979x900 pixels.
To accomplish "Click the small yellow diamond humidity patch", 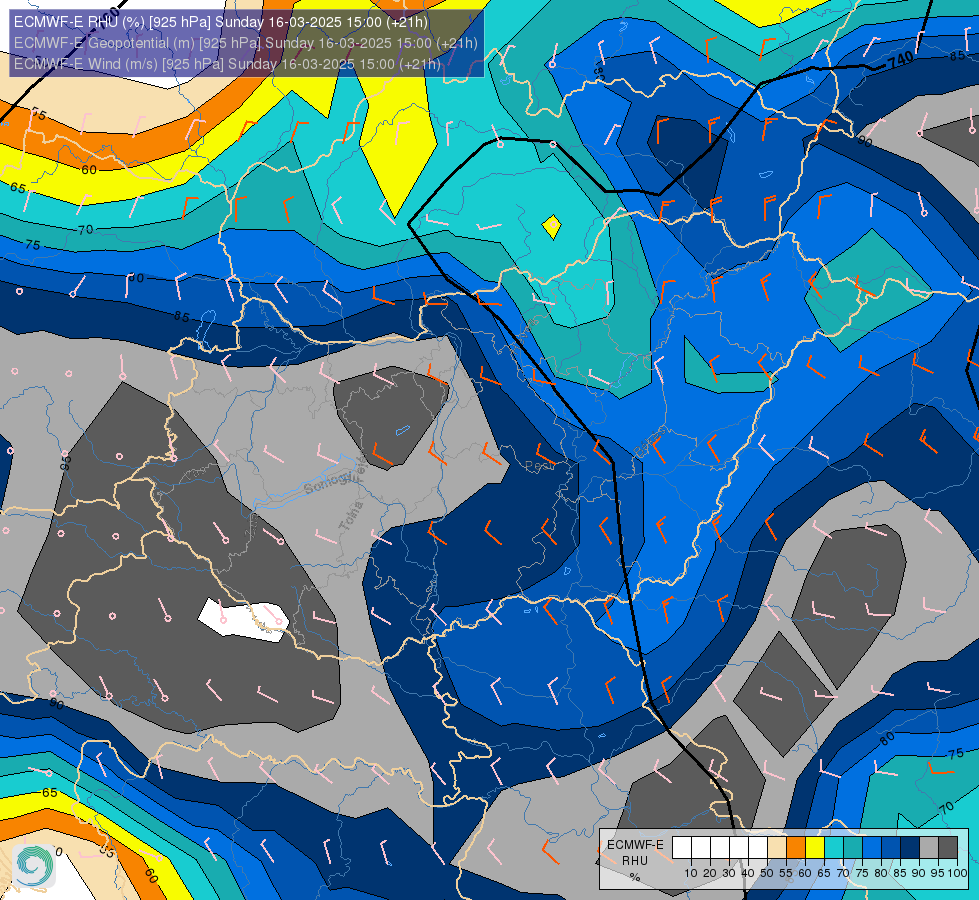I will 551,226.
